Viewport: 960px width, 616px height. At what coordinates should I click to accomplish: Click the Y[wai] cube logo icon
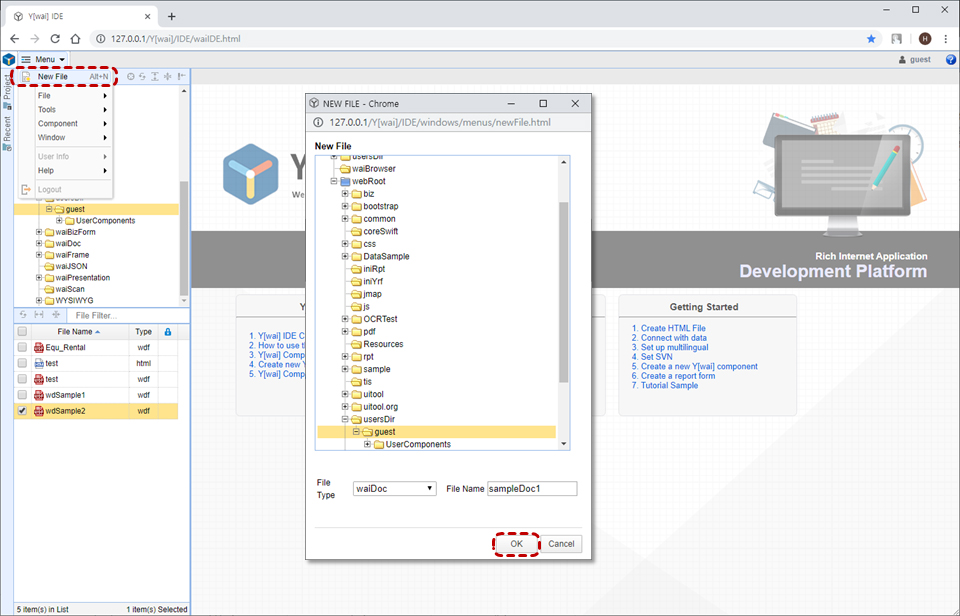point(9,60)
